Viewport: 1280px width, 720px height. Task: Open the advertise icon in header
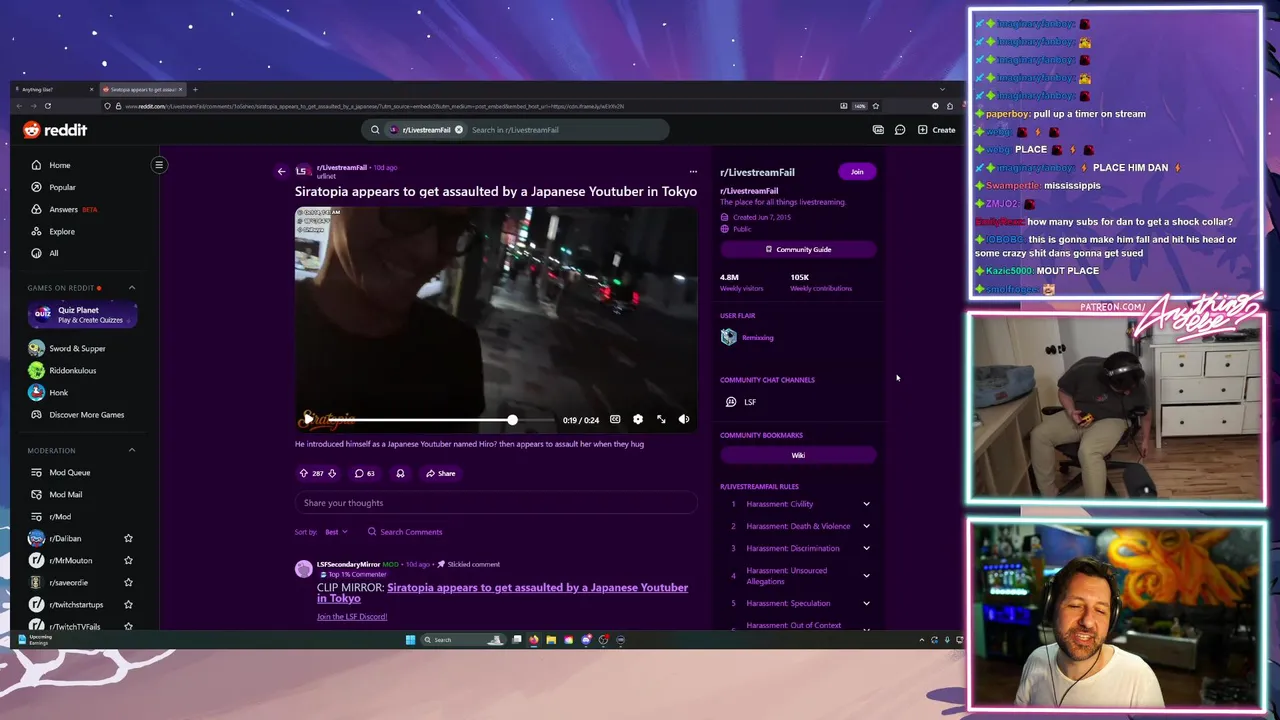click(878, 130)
